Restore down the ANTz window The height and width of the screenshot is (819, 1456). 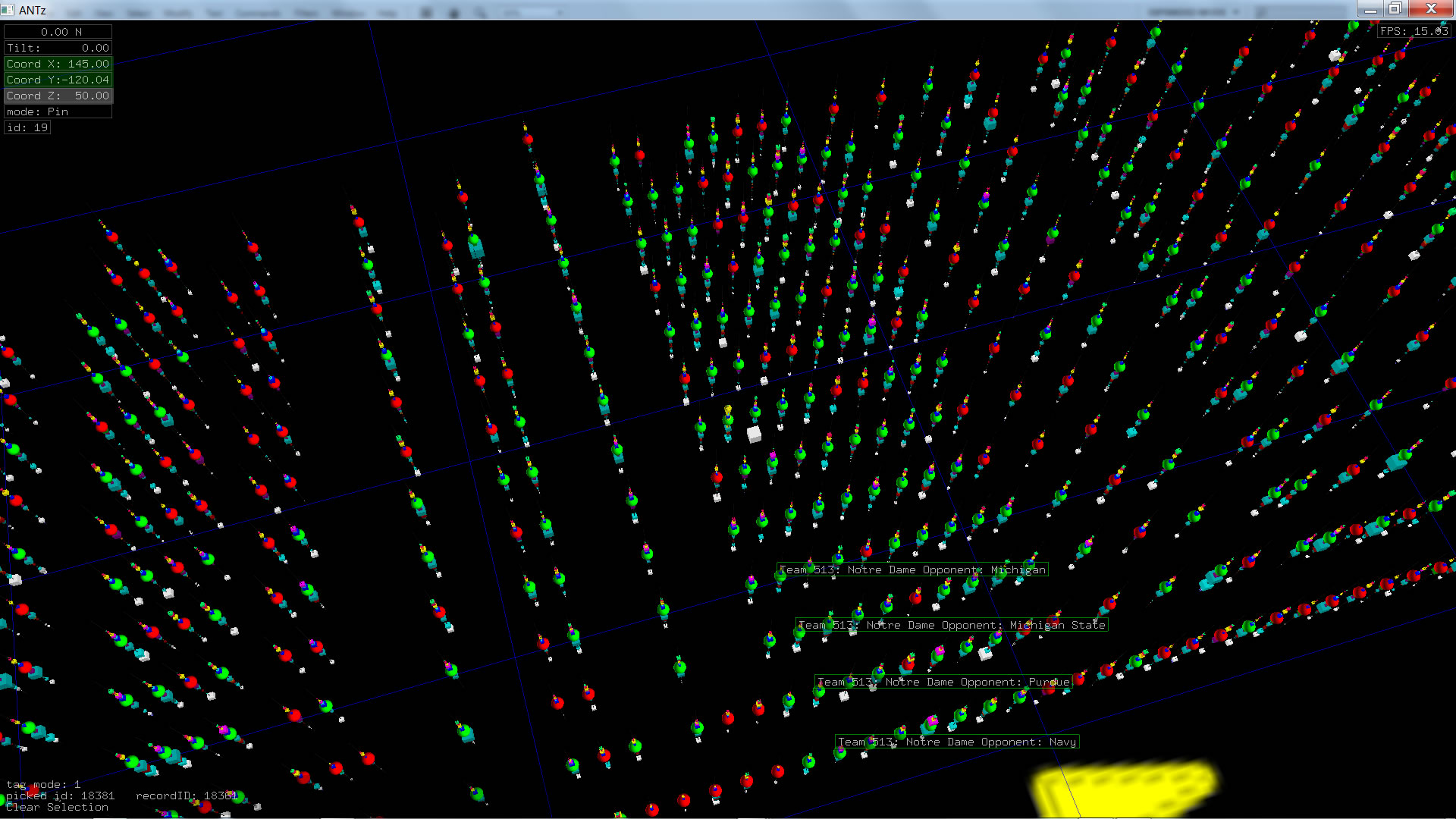[x=1395, y=9]
